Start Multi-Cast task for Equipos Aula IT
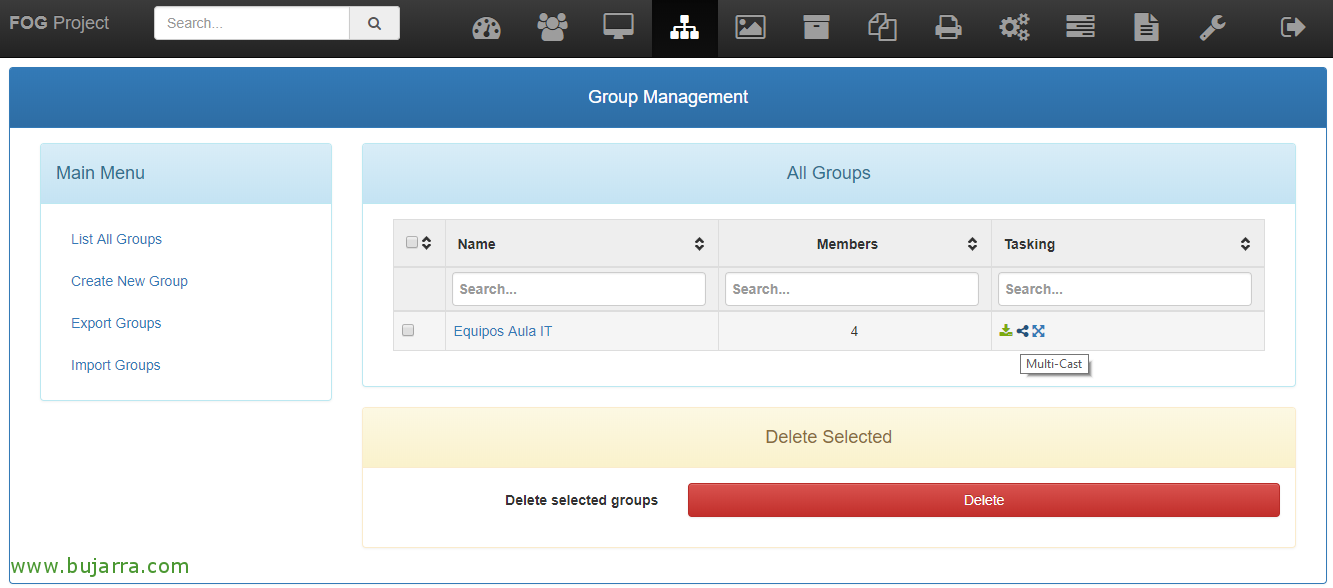 click(x=1022, y=331)
